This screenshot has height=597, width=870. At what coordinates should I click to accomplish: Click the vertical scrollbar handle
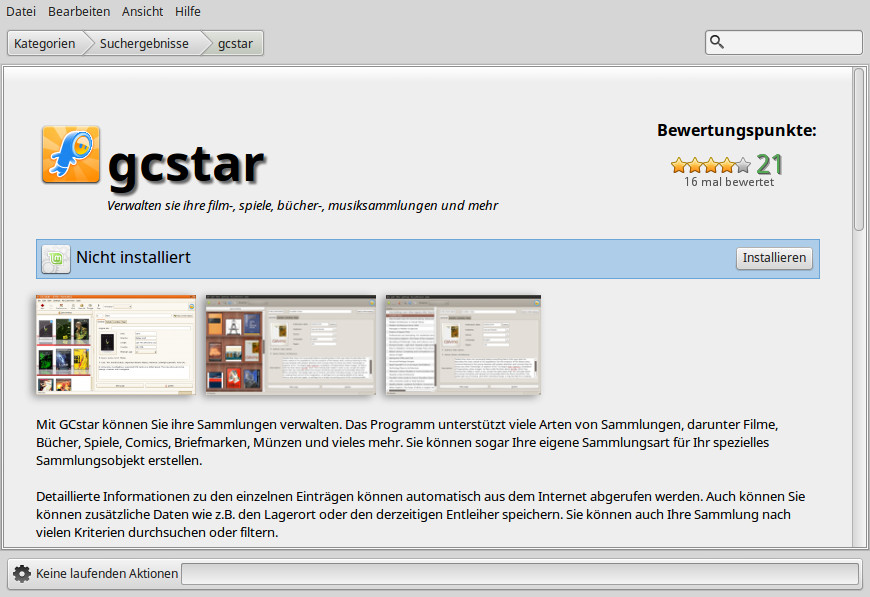[858, 150]
